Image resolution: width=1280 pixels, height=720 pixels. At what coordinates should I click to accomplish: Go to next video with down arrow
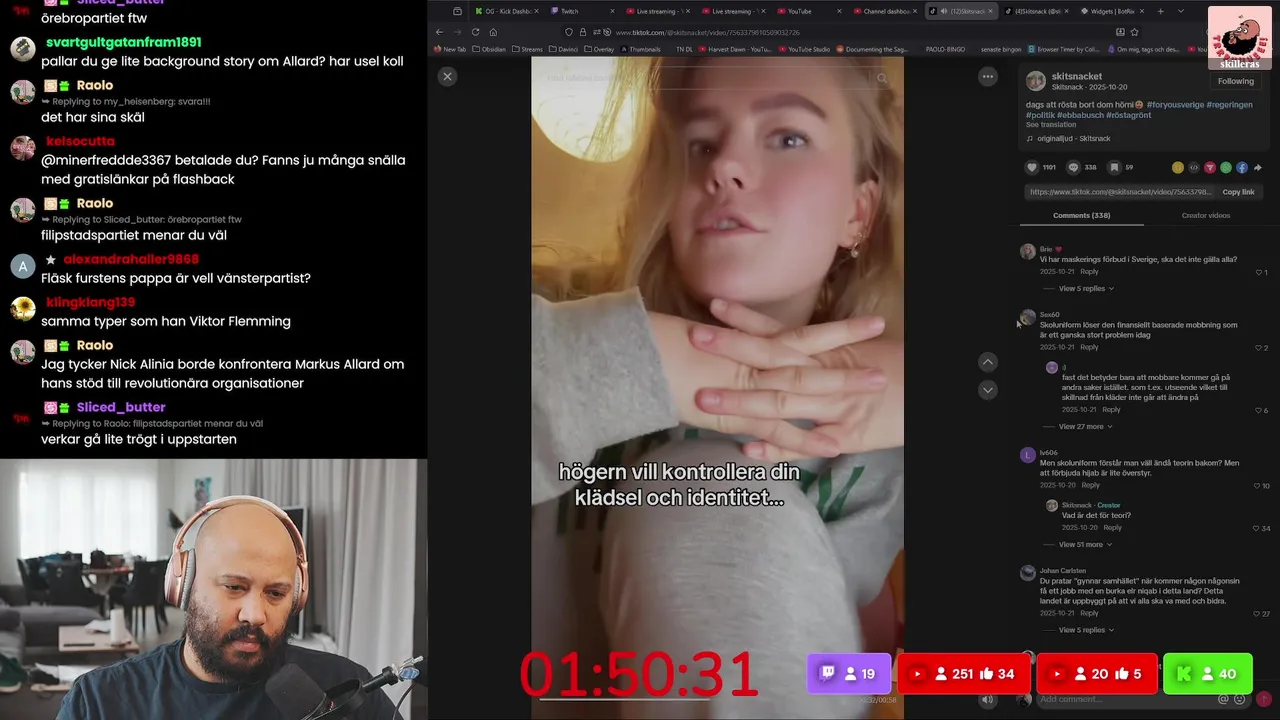click(x=987, y=391)
